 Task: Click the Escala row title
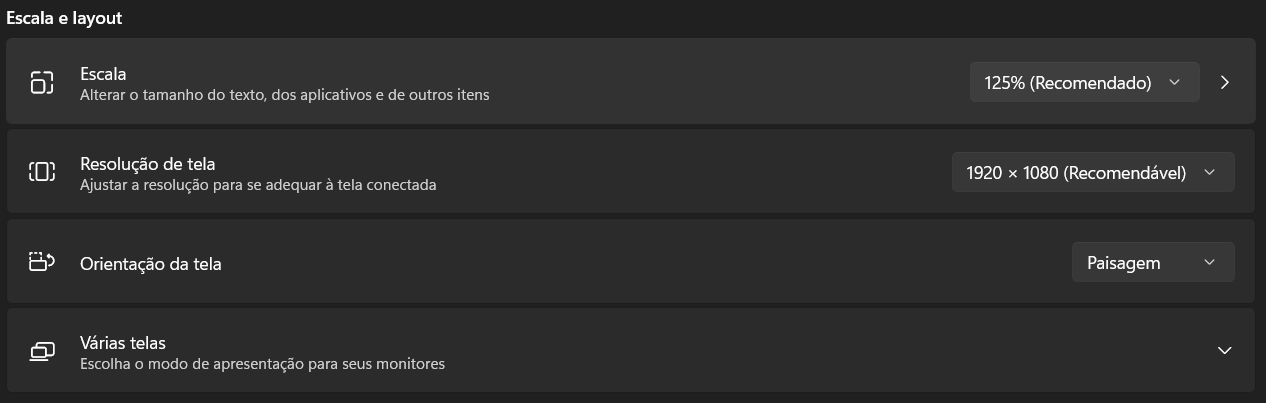[103, 74]
